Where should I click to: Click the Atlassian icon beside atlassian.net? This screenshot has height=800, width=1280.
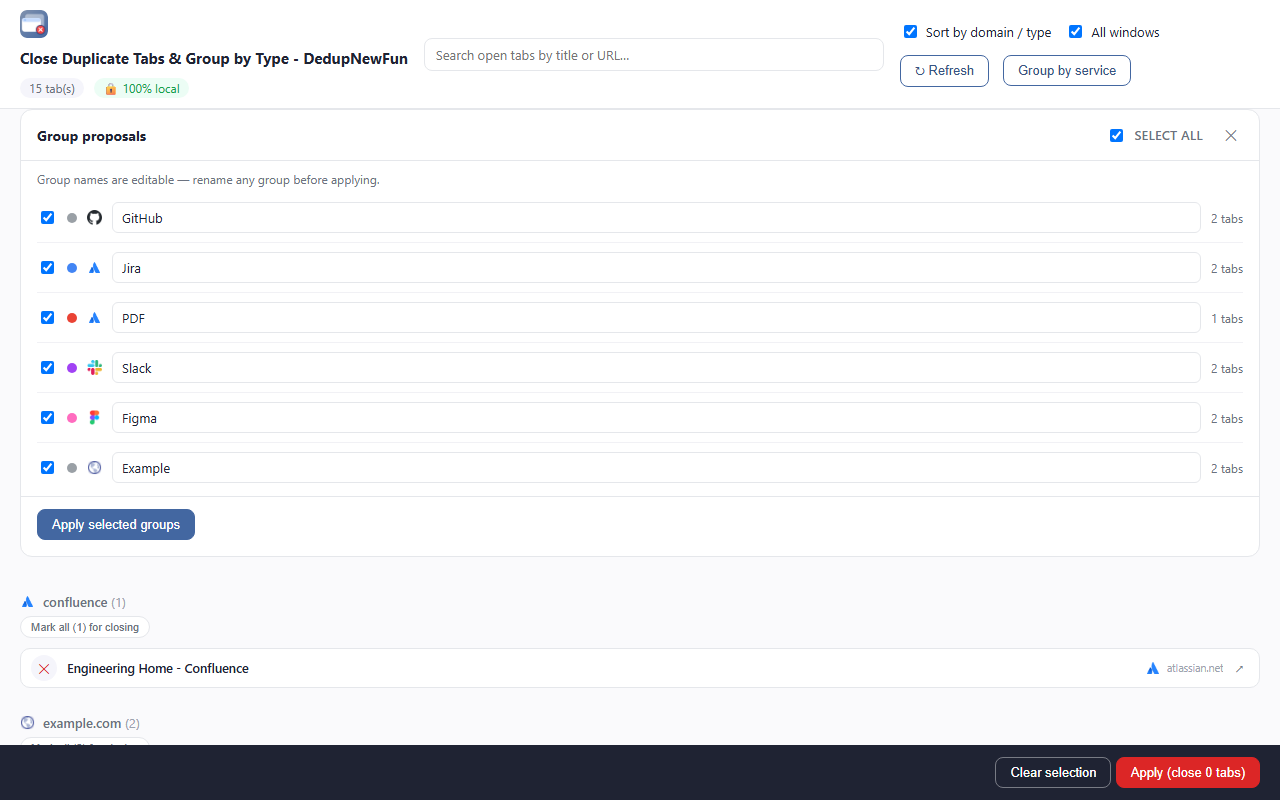click(x=1153, y=669)
